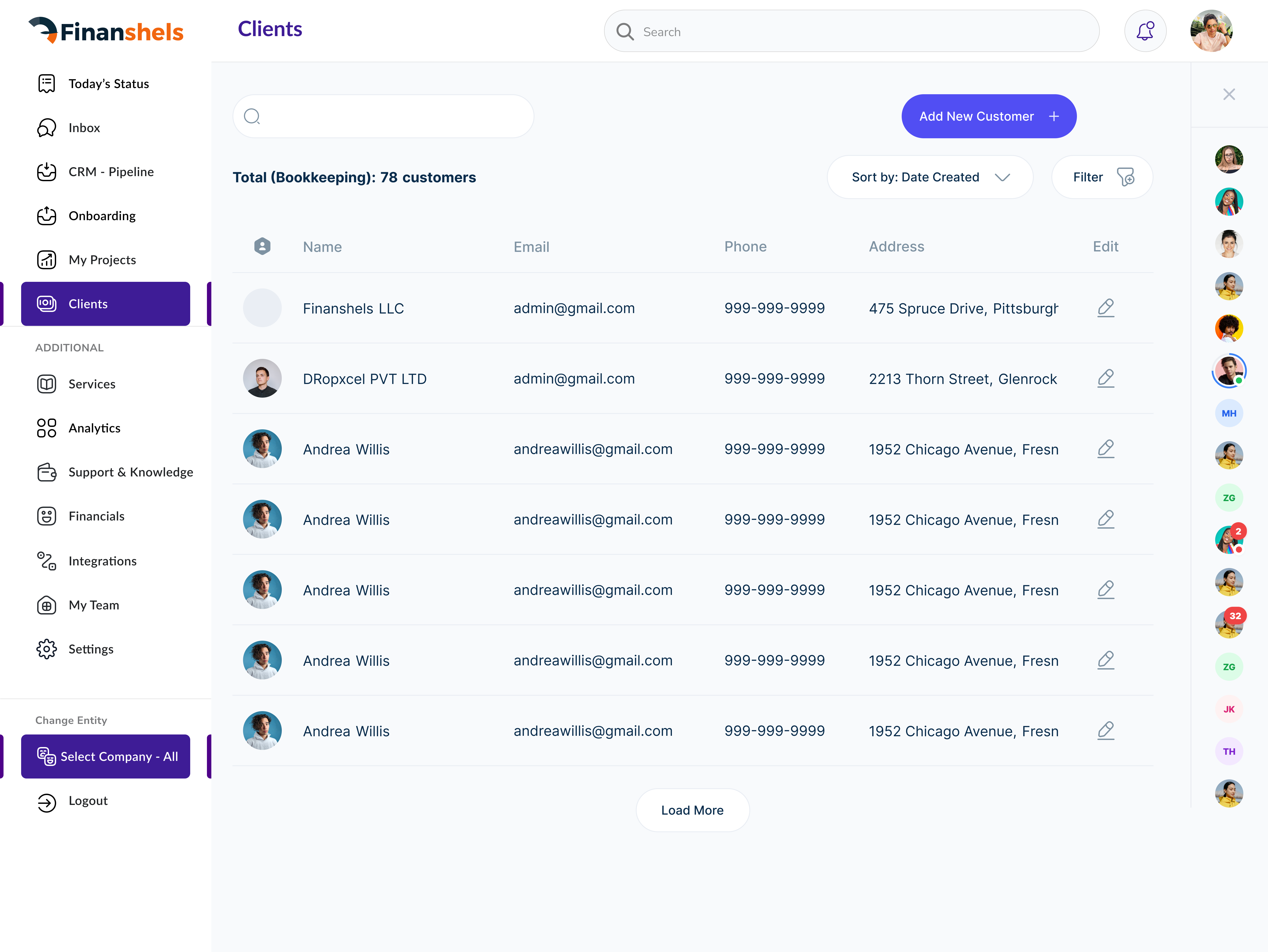Click the CRM - Pipeline tray icon
The width and height of the screenshot is (1268, 952).
point(46,172)
